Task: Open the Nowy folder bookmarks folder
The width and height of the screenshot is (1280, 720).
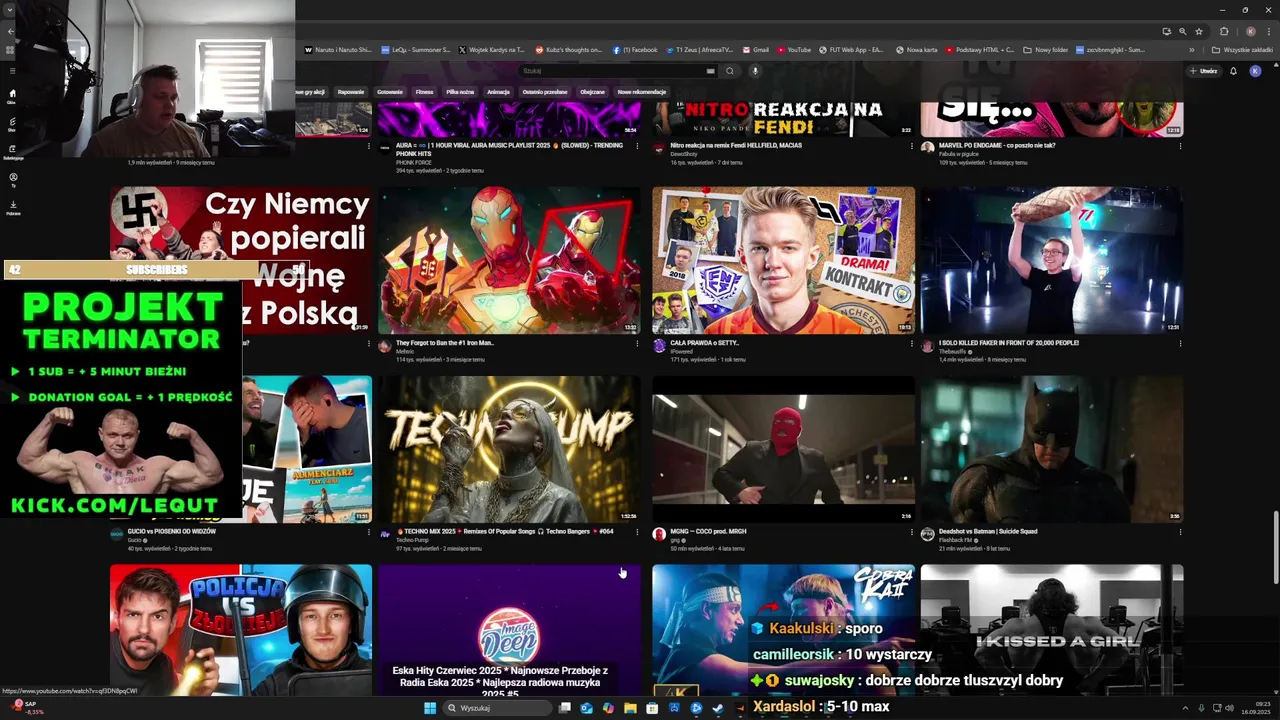Action: tap(1046, 49)
